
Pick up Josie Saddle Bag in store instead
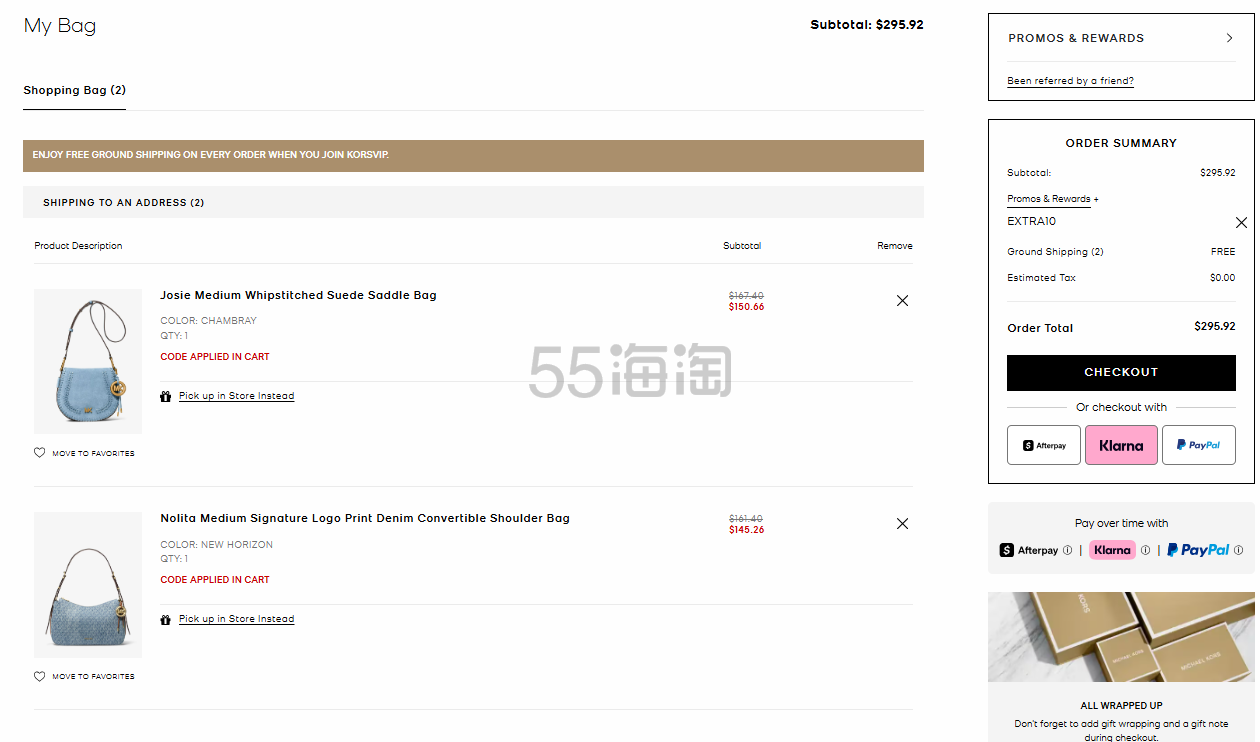[x=236, y=396]
